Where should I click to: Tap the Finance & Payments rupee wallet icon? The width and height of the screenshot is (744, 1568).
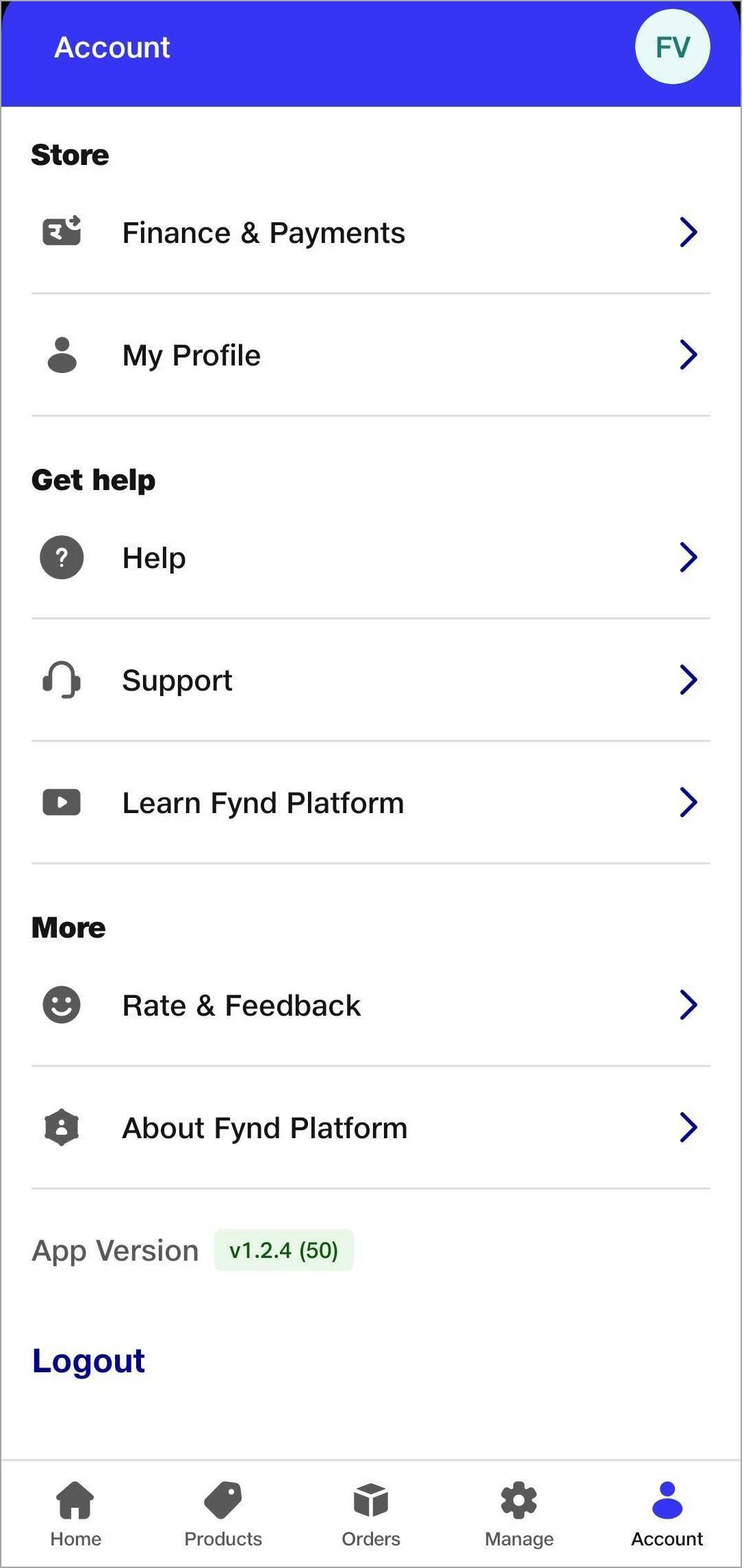click(62, 231)
